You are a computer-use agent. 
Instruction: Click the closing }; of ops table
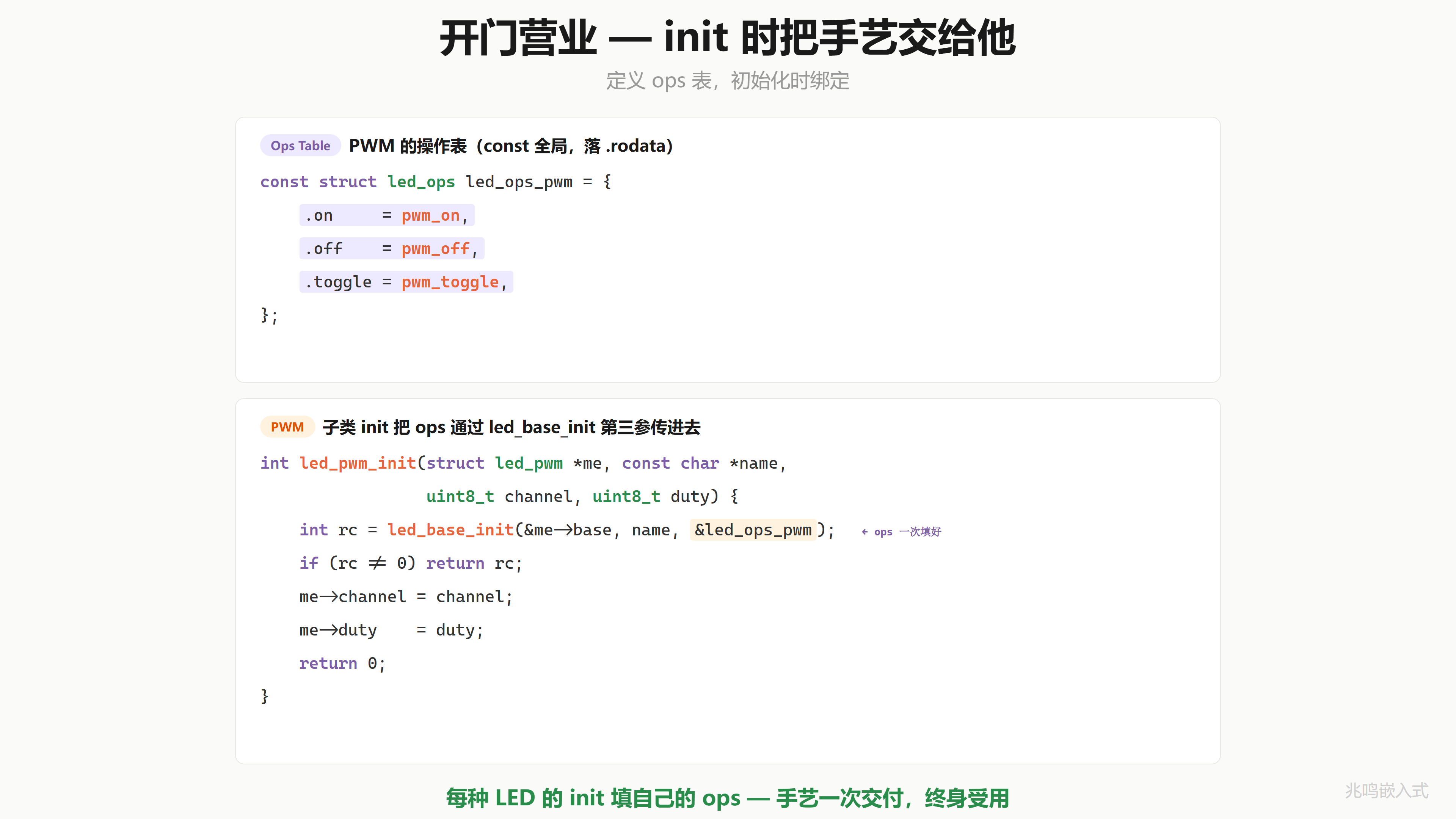269,315
